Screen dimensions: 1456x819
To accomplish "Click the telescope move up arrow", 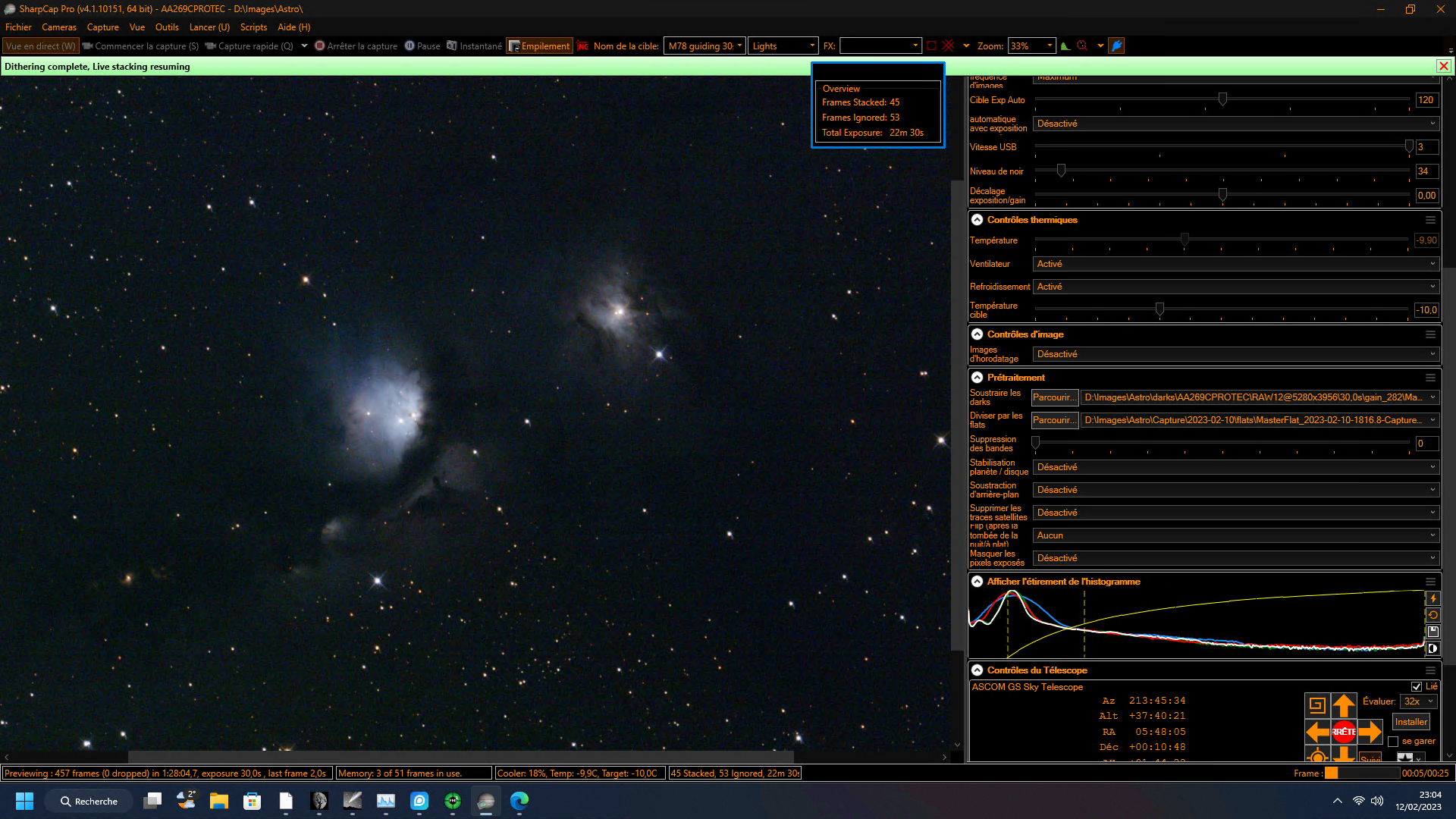I will click(x=1343, y=706).
